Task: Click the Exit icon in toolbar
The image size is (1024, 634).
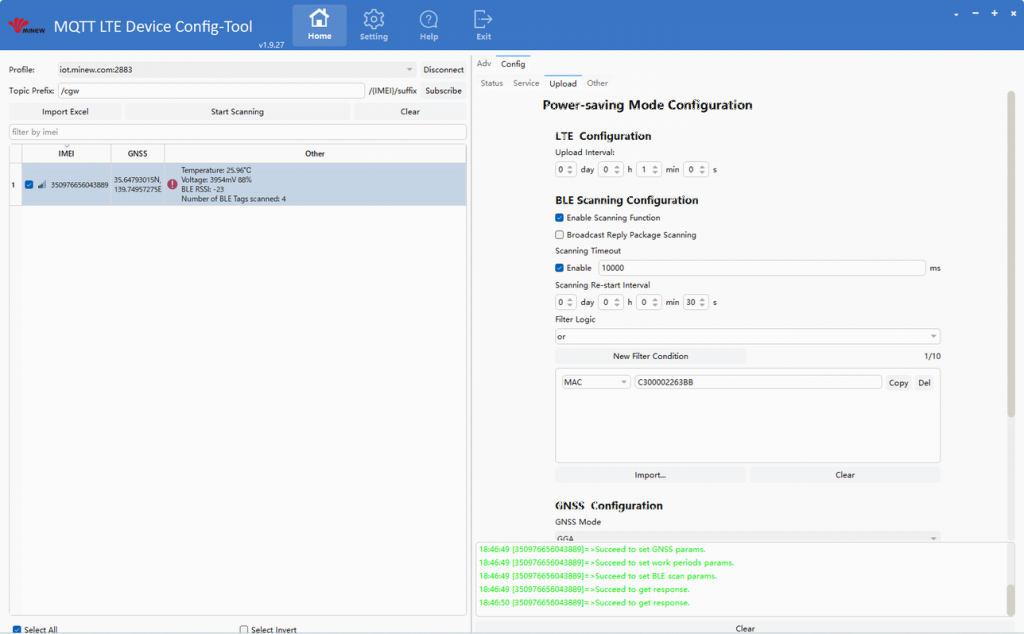Action: [483, 25]
